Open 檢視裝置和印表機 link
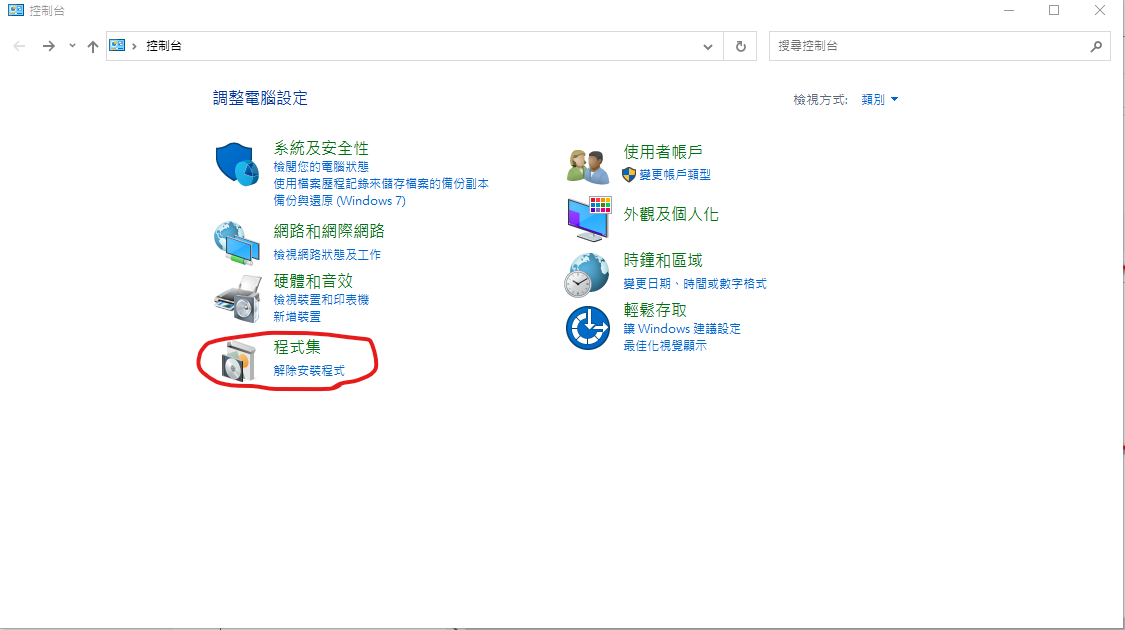 (321, 299)
